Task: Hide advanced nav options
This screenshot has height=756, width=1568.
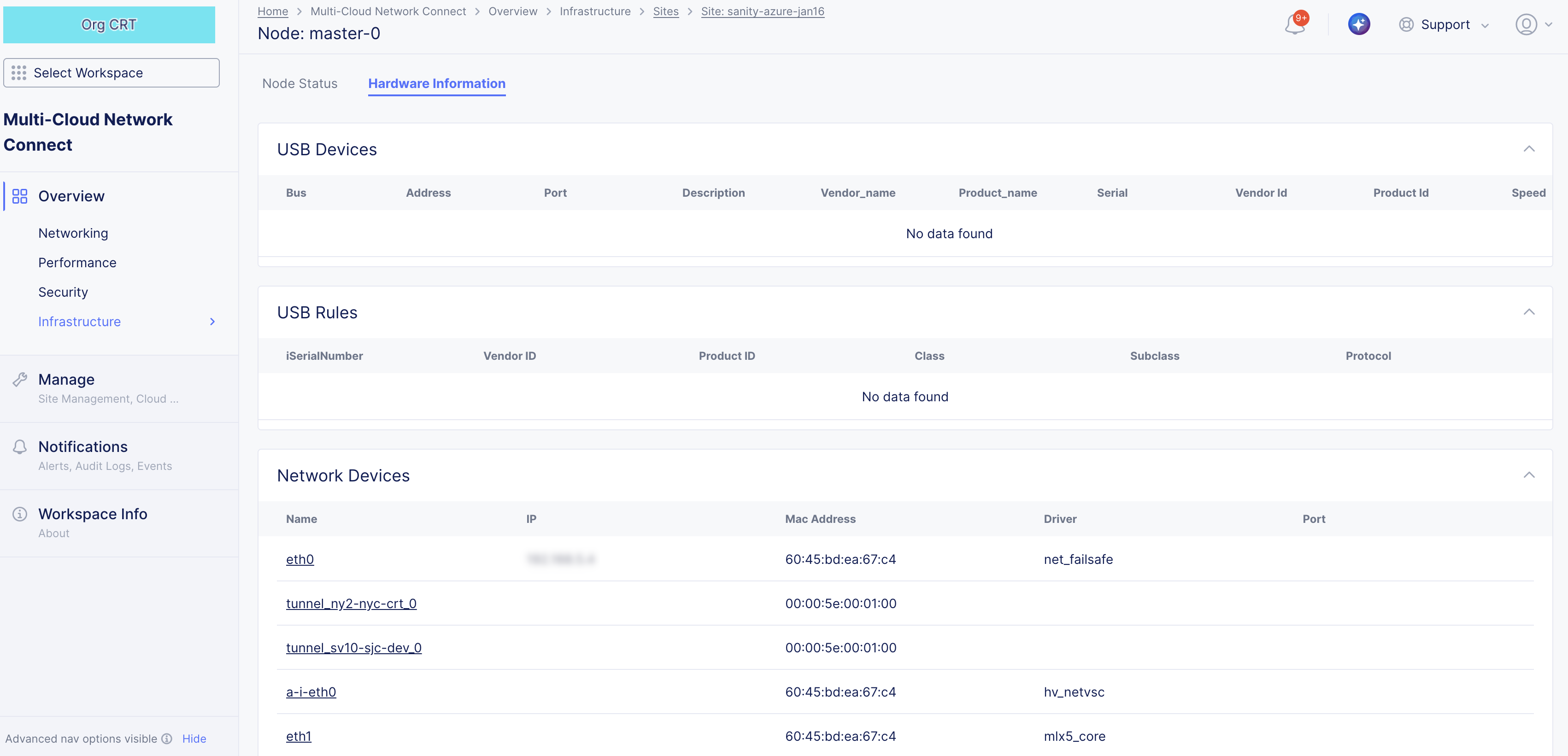Action: [194, 738]
